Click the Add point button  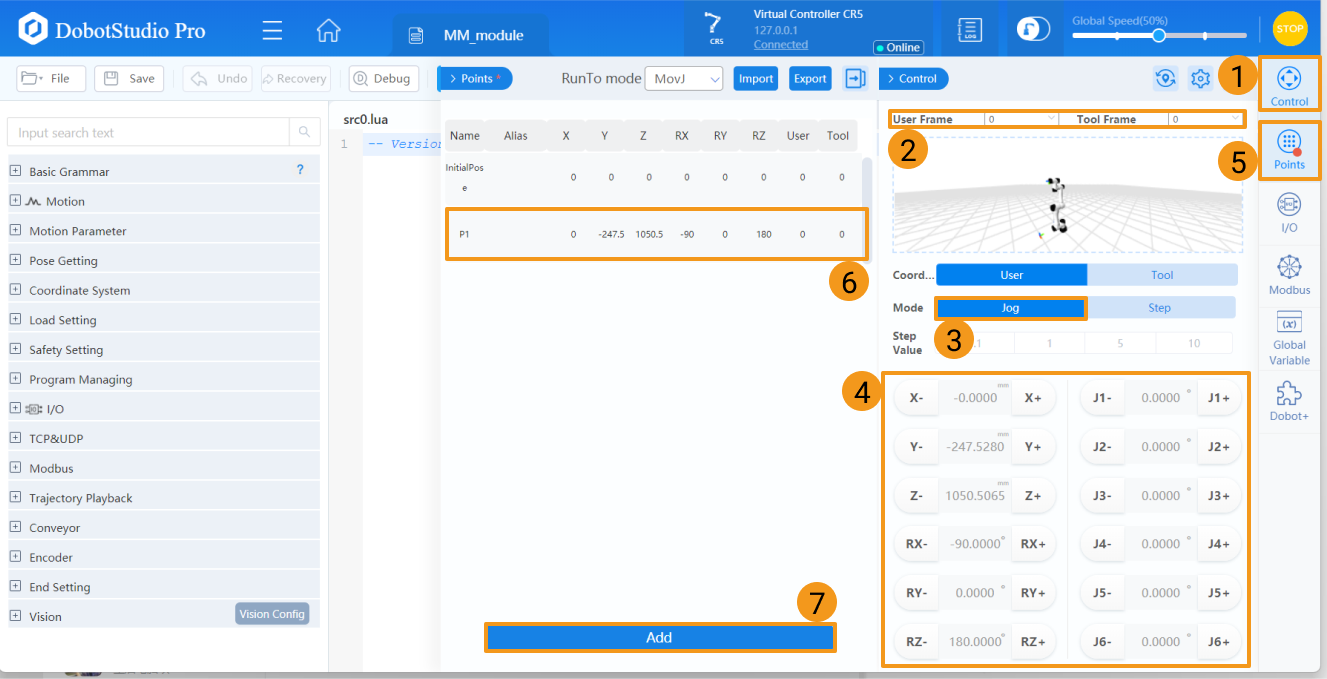659,638
